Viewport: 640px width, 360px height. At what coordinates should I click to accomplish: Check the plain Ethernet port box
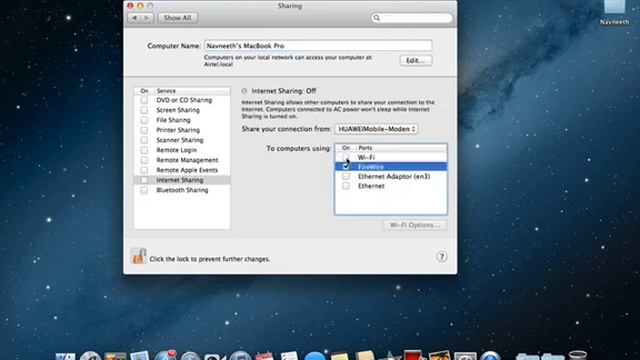click(x=346, y=186)
